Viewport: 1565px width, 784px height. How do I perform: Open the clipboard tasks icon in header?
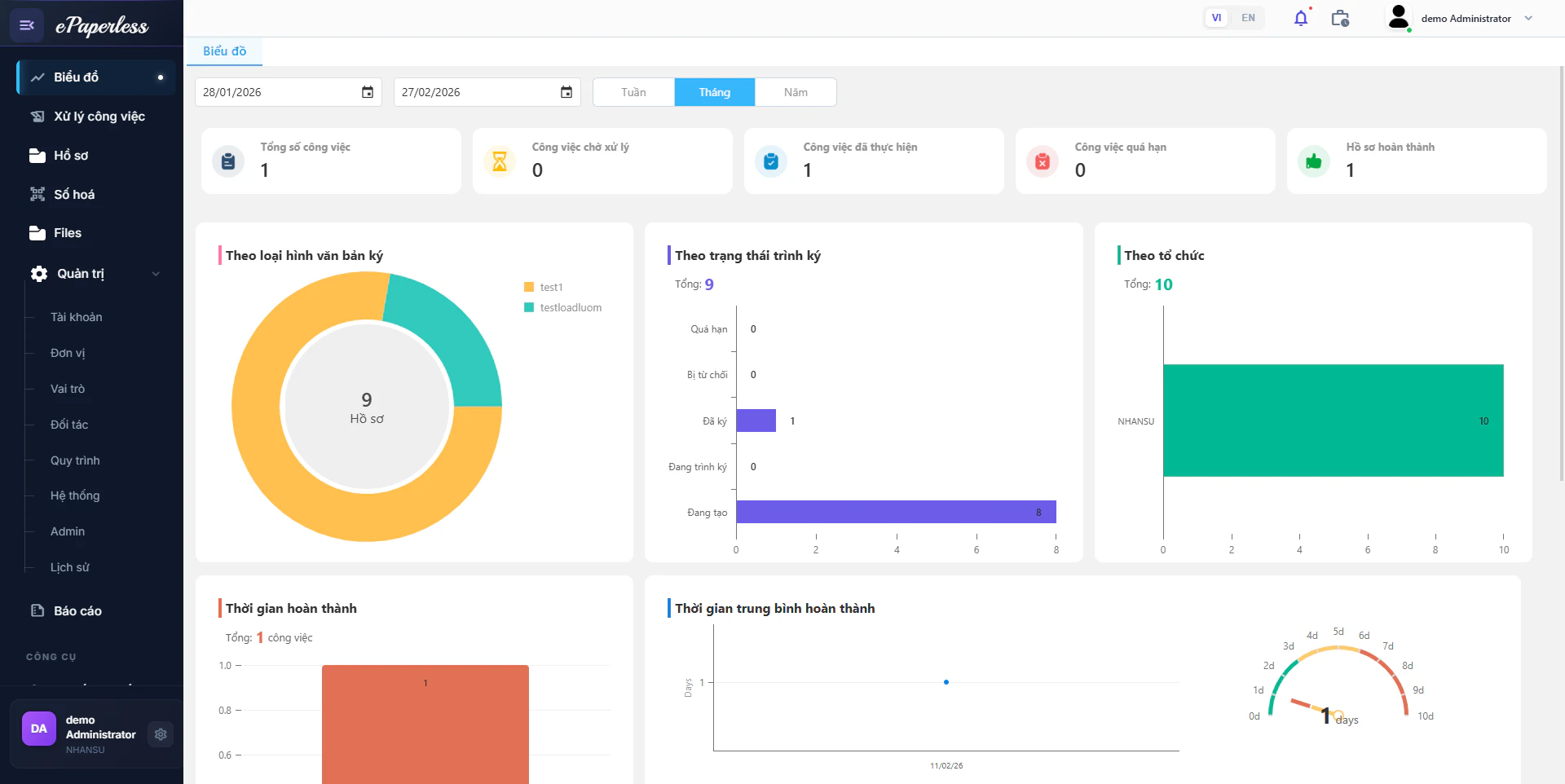pos(1339,18)
